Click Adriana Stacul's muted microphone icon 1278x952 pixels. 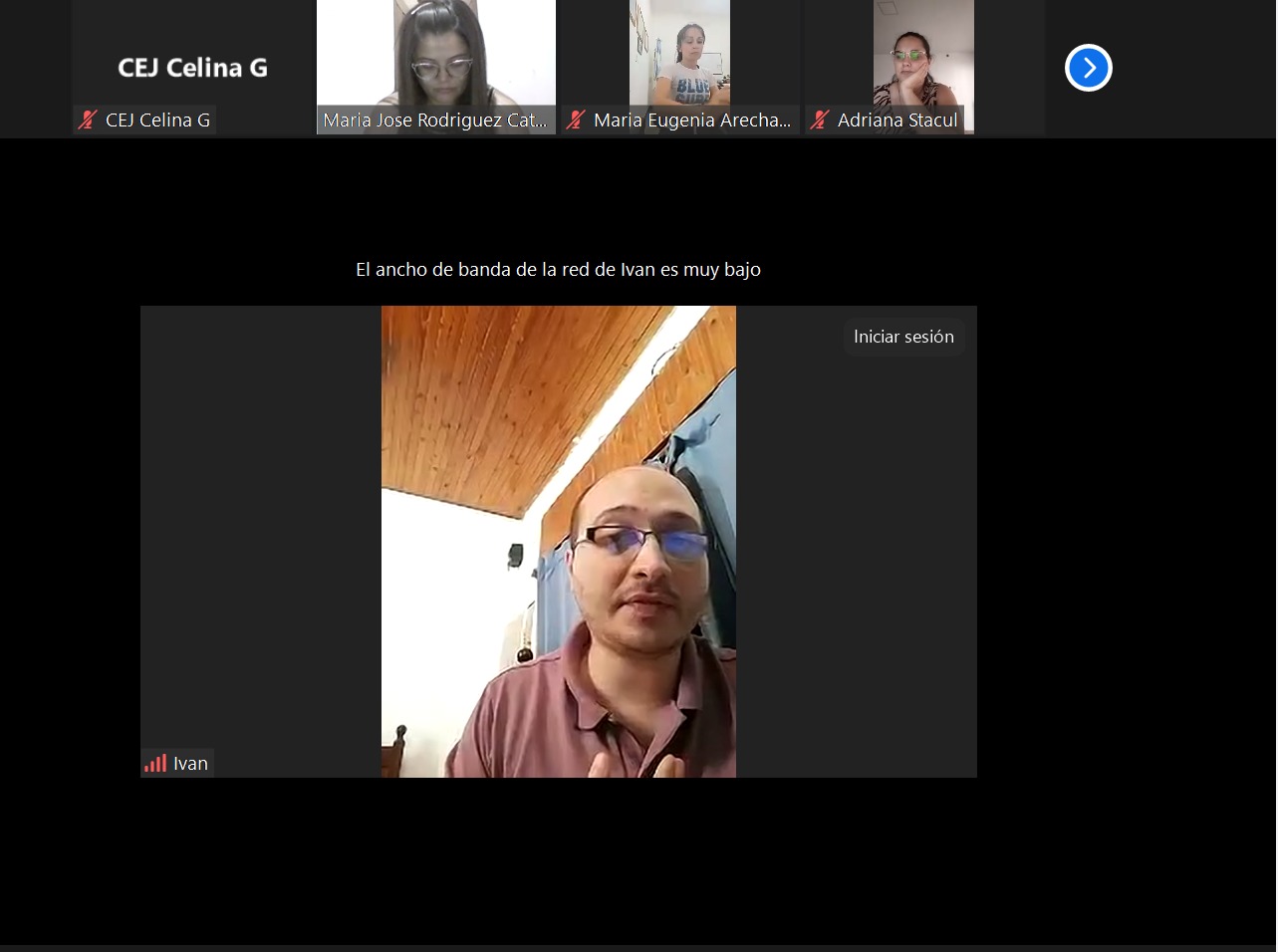click(820, 120)
